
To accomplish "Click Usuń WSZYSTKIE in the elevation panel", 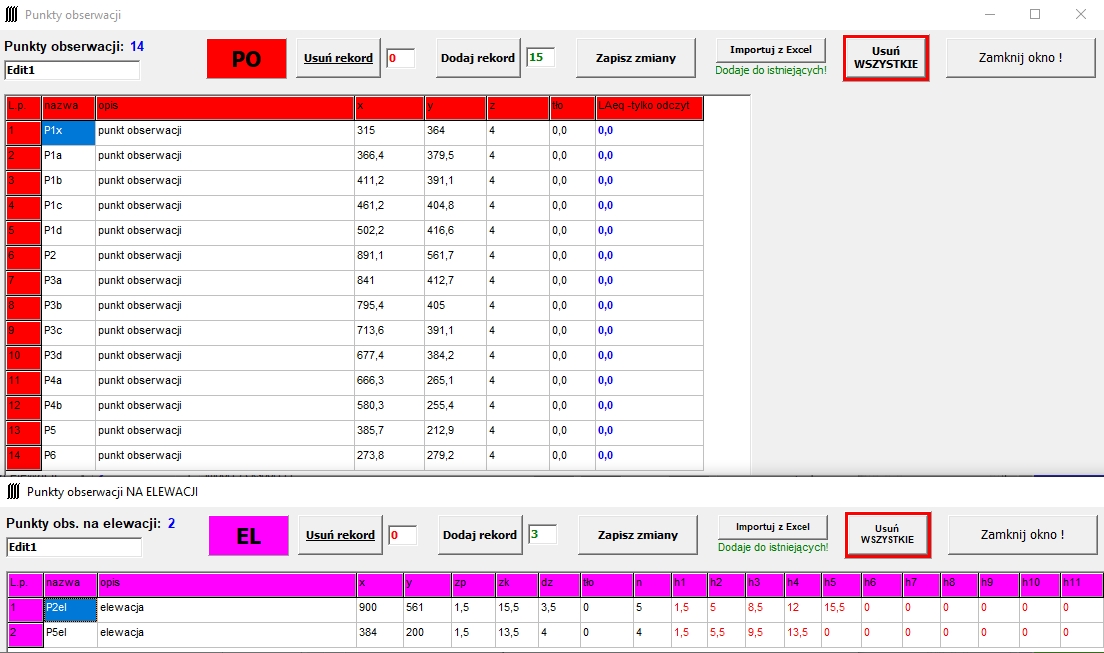I will [x=888, y=535].
